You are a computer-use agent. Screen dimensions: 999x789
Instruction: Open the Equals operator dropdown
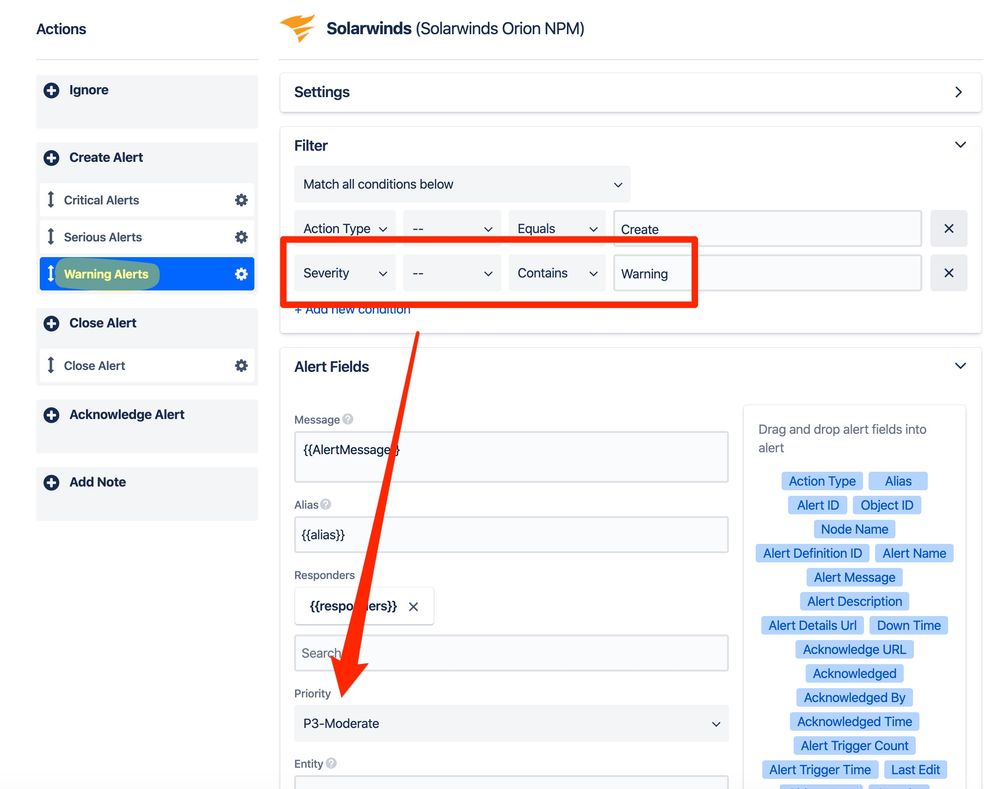tap(557, 229)
